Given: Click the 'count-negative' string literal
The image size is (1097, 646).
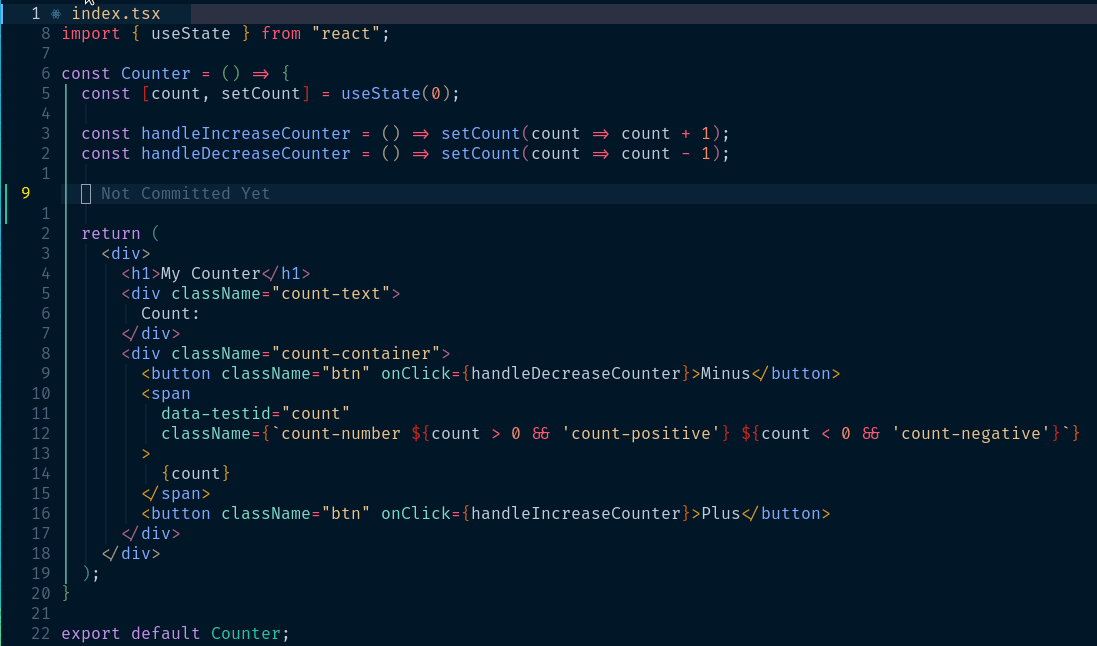Looking at the screenshot, I should [970, 434].
